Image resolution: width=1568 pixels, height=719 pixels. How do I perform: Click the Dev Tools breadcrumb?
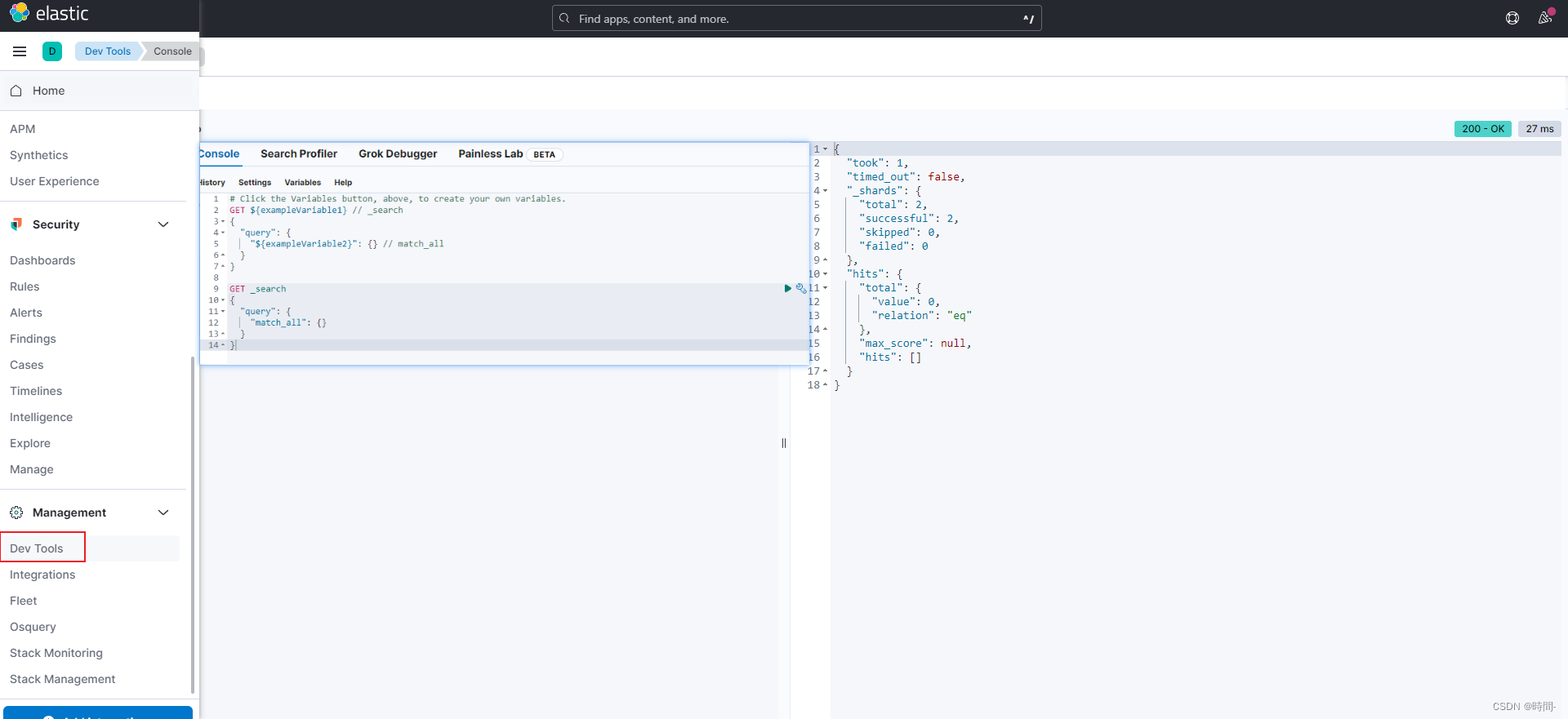[x=107, y=51]
